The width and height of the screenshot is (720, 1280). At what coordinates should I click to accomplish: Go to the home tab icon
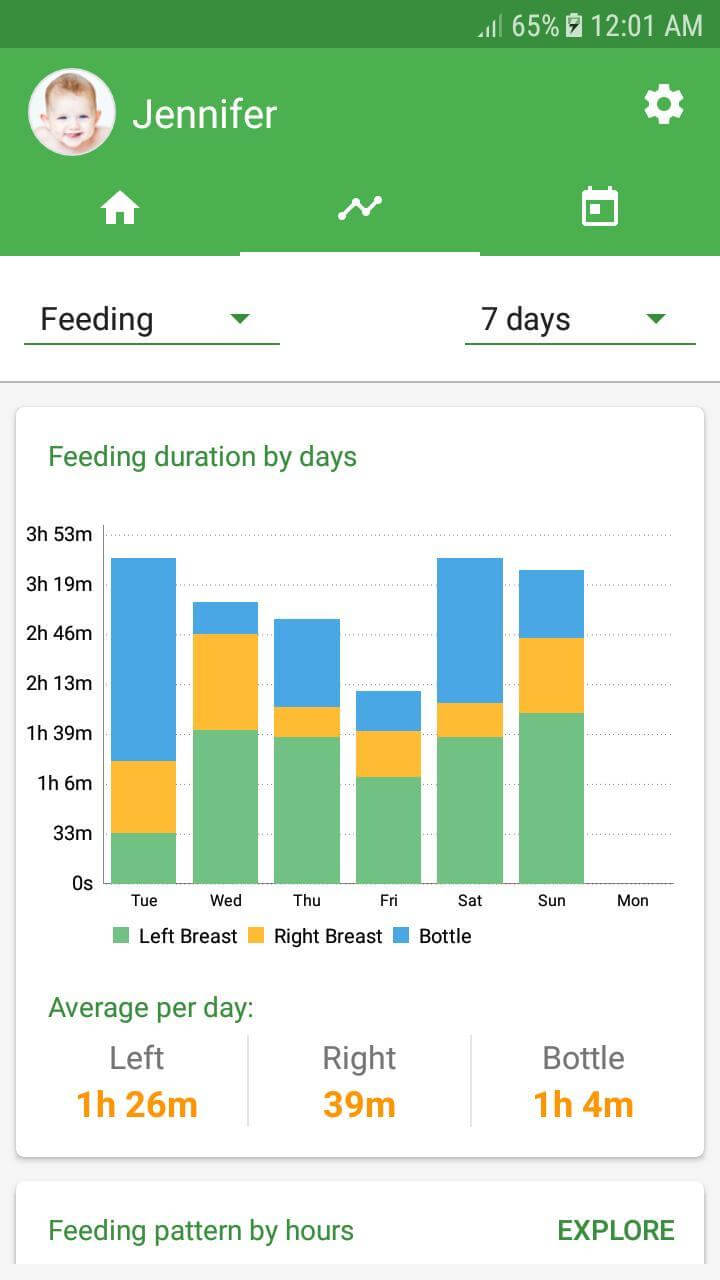[120, 208]
